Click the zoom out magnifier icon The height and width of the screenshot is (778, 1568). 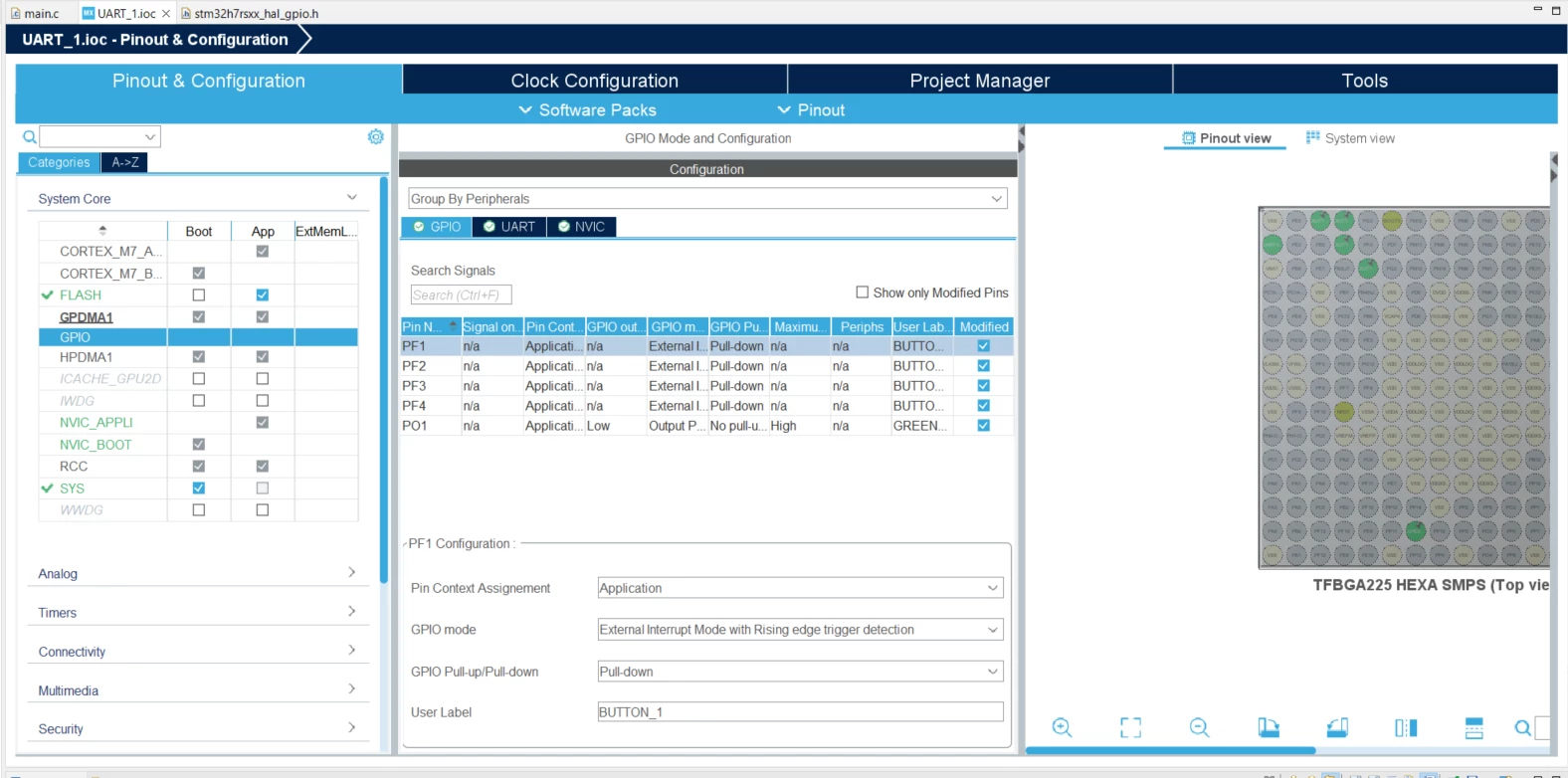tap(1199, 727)
